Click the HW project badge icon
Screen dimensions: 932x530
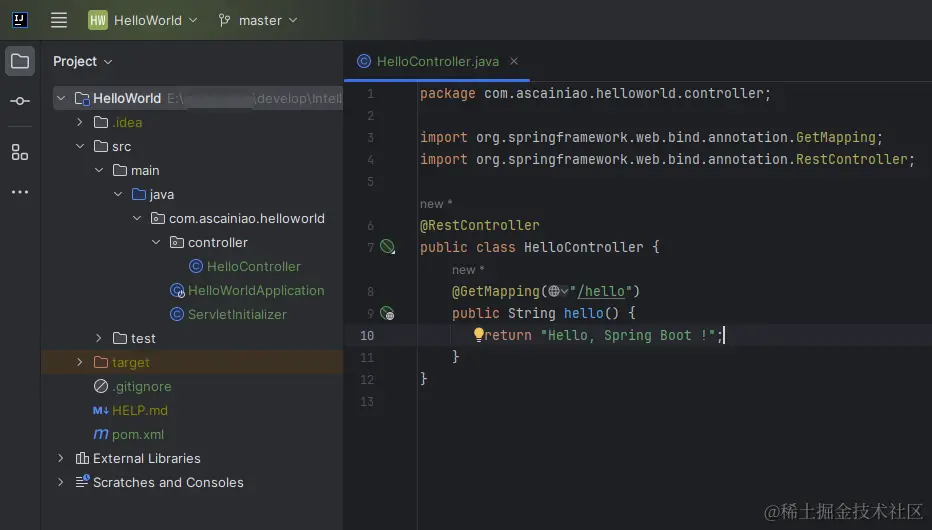pos(98,20)
